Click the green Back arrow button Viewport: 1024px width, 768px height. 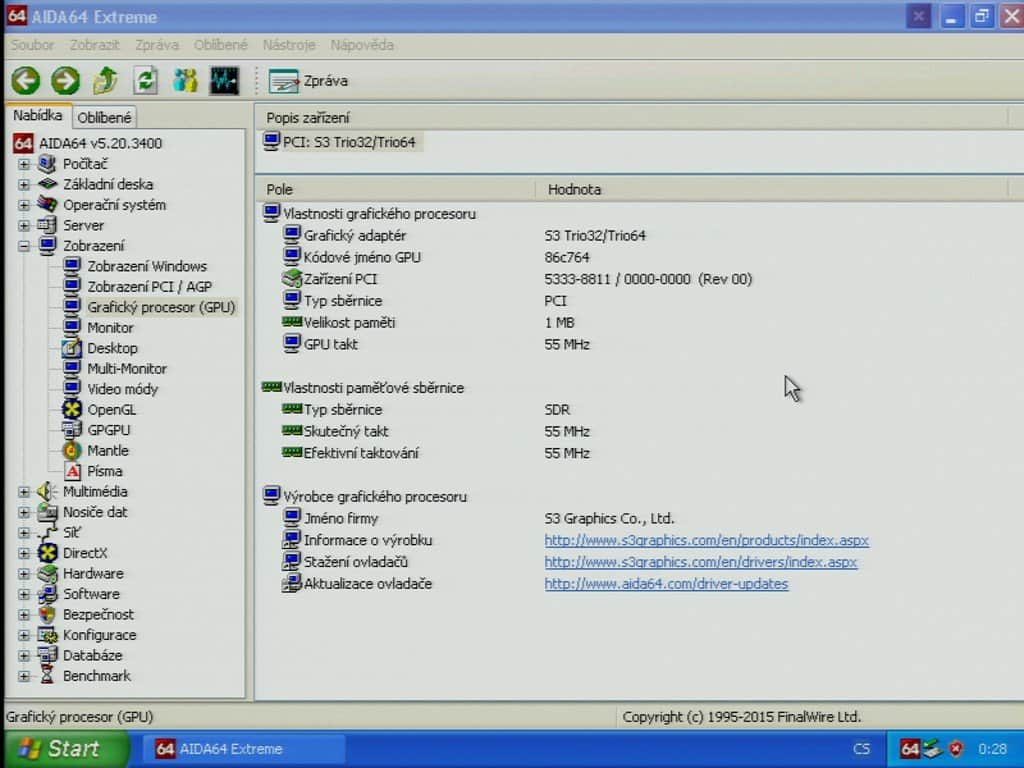(x=26, y=81)
